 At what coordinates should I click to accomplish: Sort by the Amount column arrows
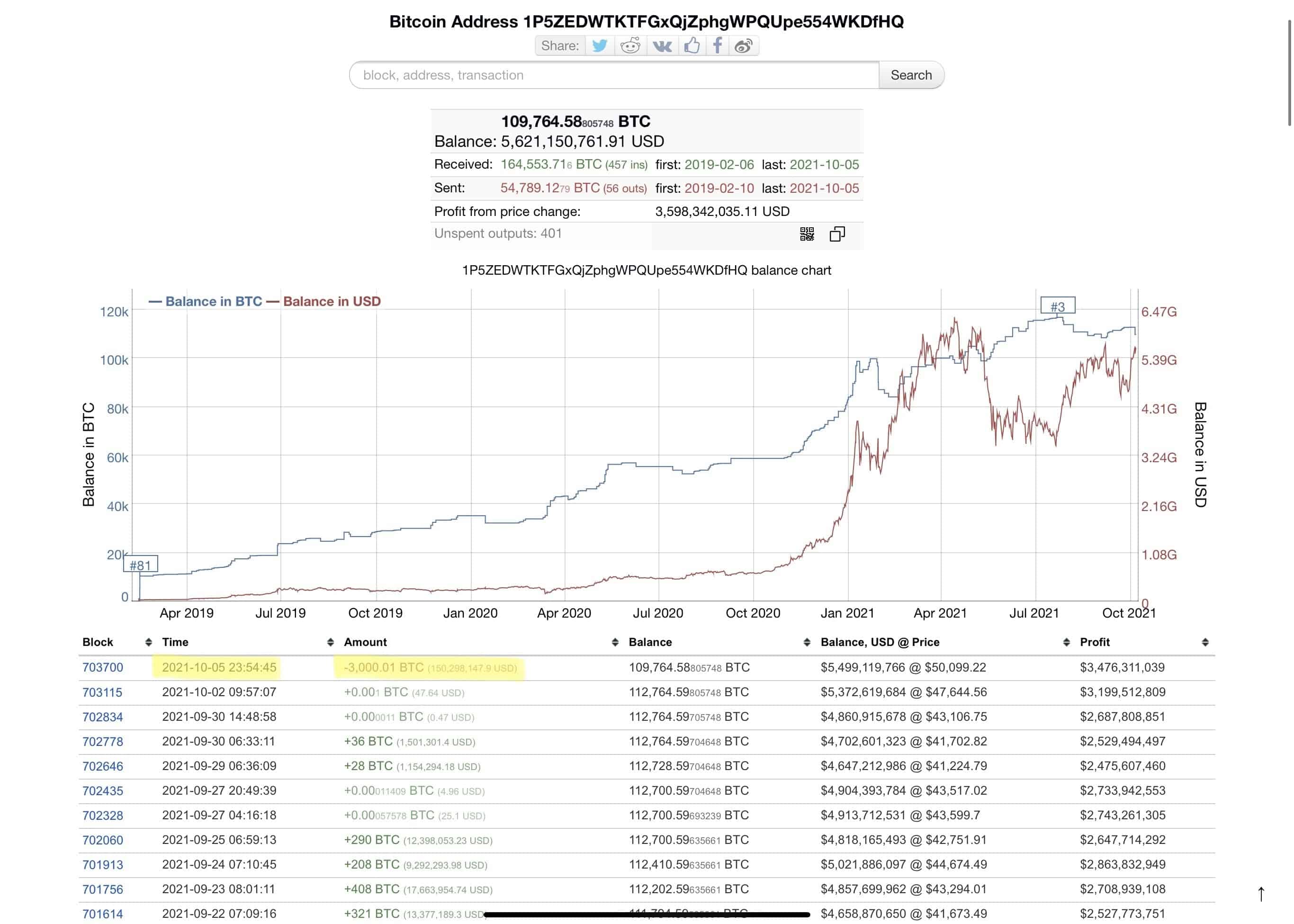pos(615,642)
